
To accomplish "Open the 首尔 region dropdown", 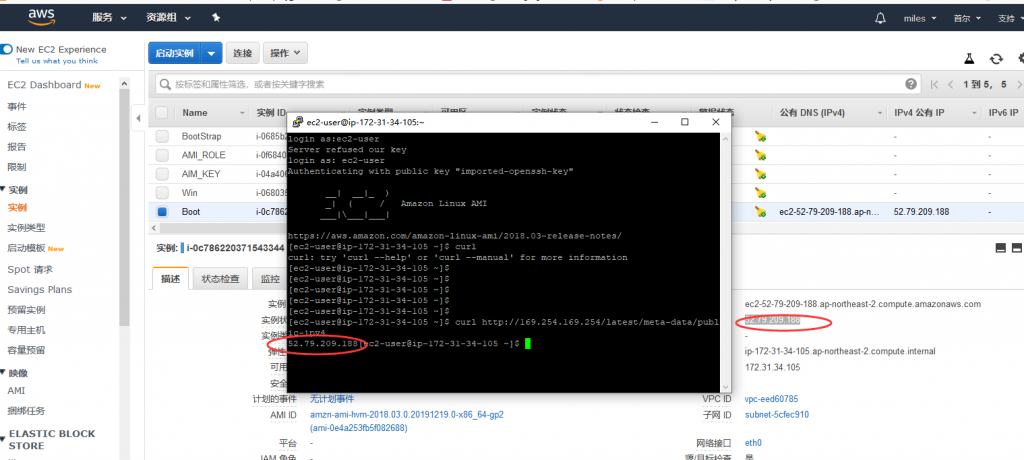I will pos(967,18).
